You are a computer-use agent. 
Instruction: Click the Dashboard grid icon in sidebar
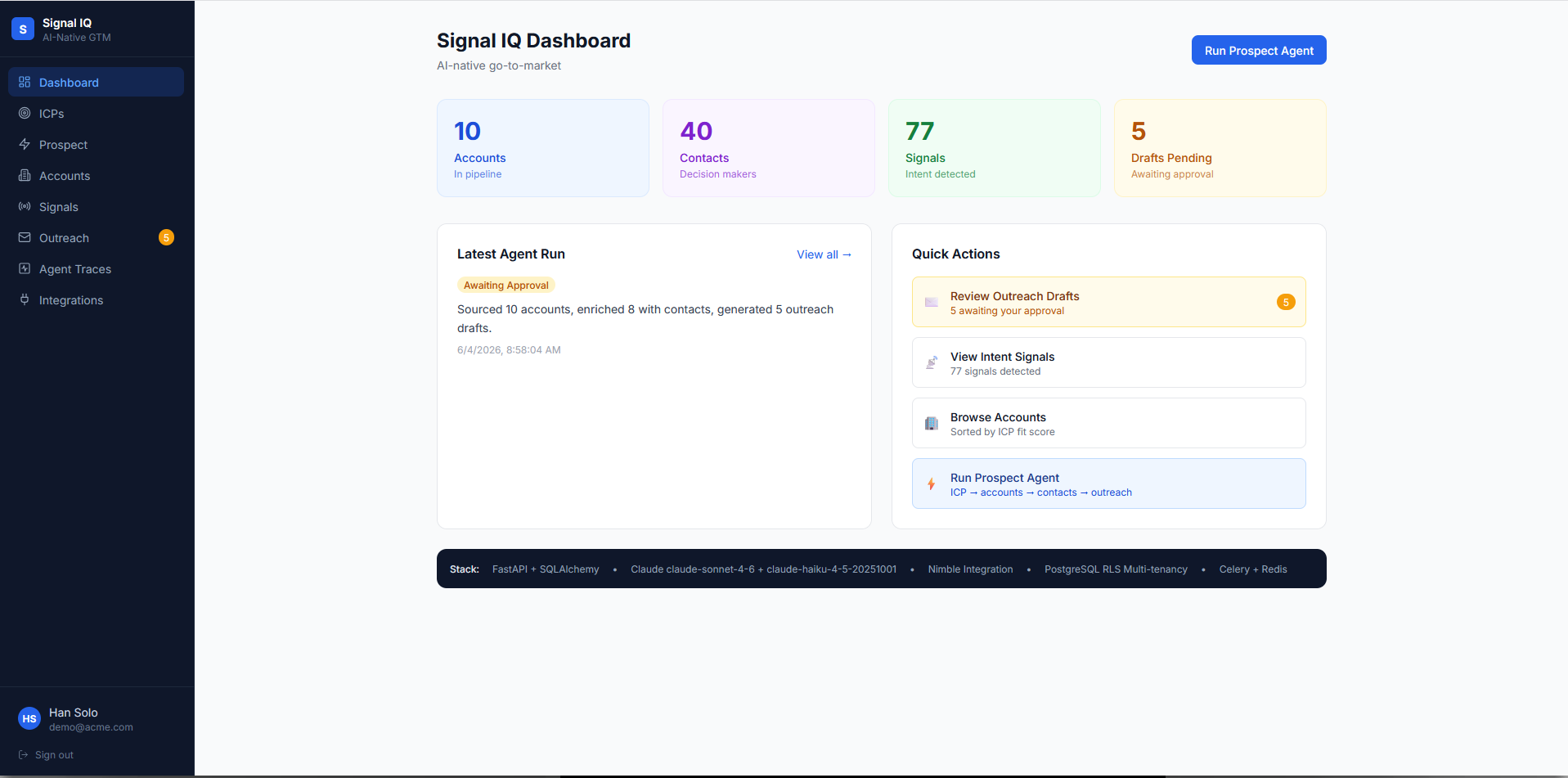coord(25,82)
